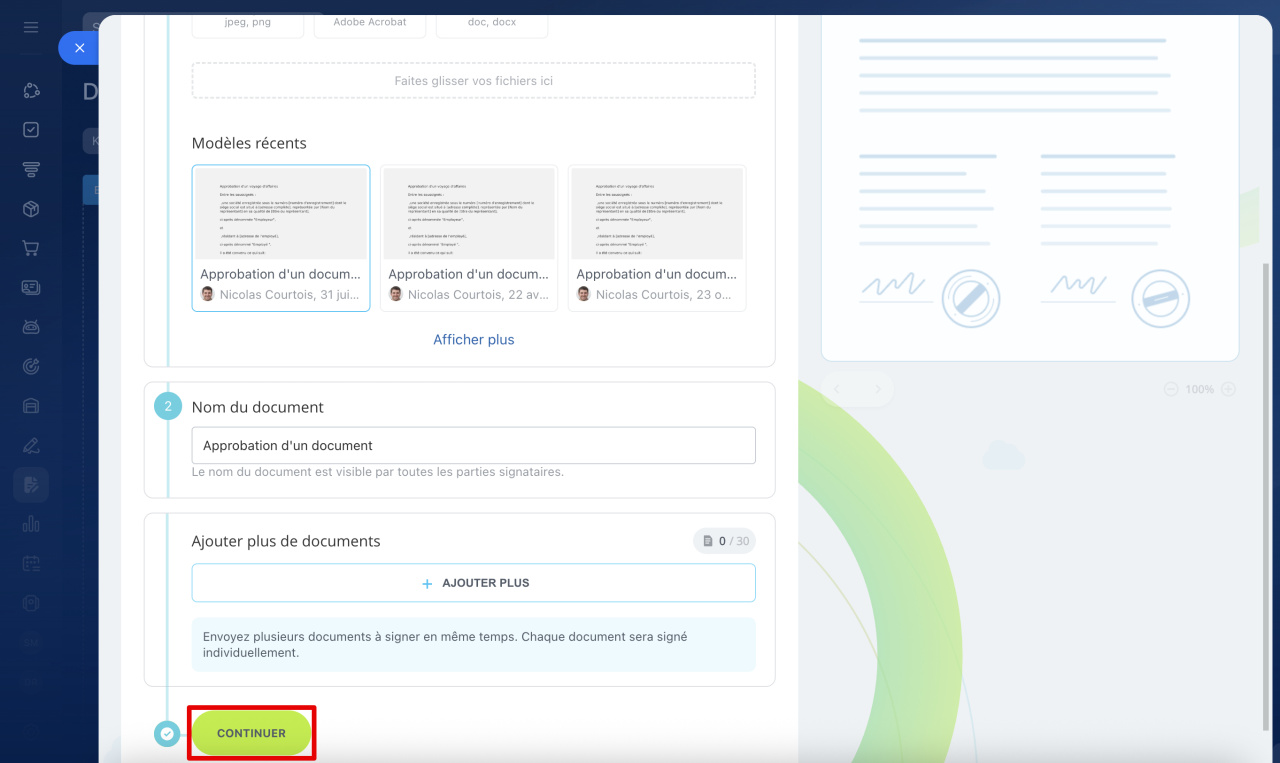Click the green Continuer button
Viewport: 1280px width, 763px height.
click(252, 733)
